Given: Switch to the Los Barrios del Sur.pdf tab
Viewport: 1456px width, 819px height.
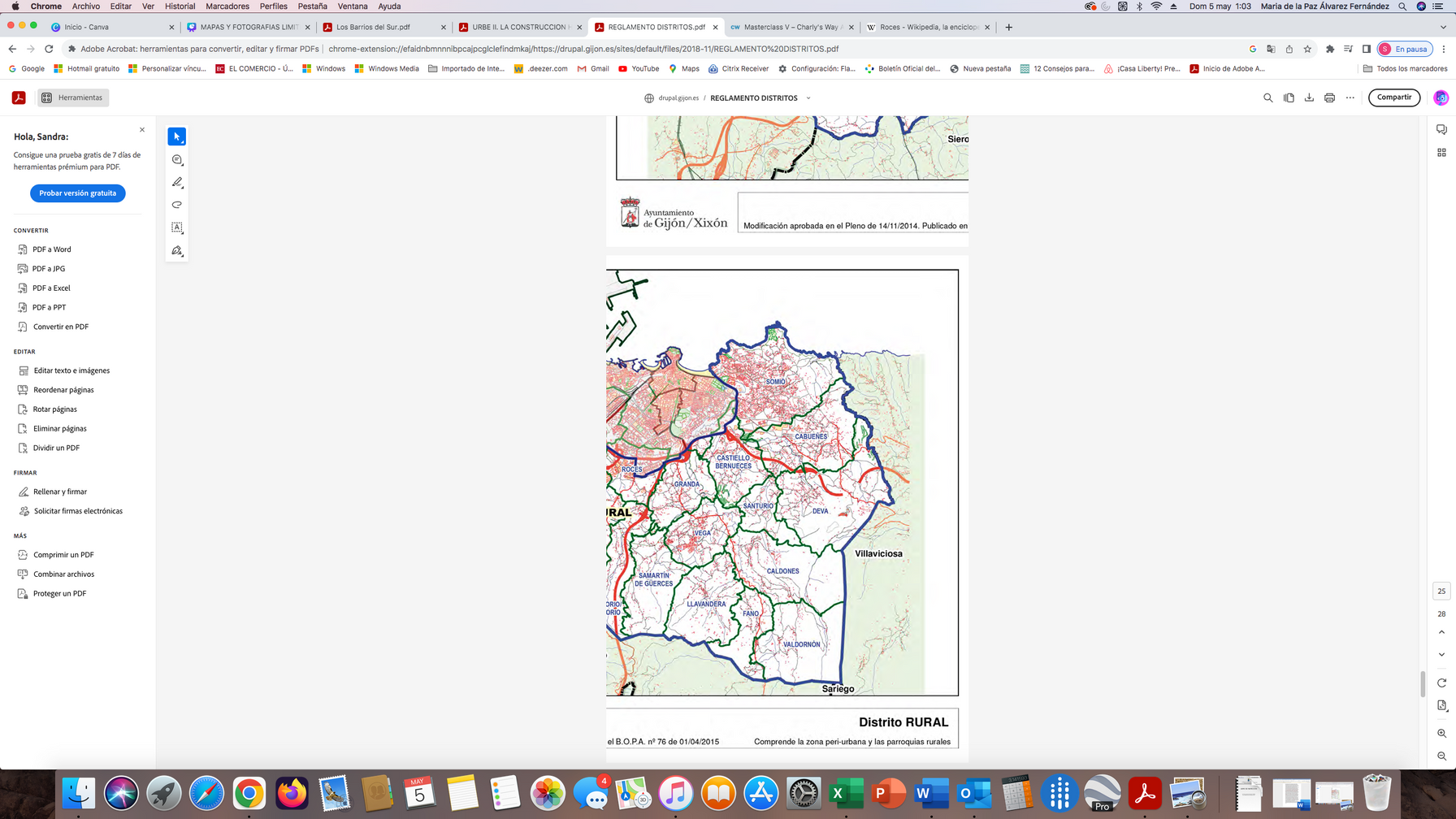Looking at the screenshot, I should 373,27.
